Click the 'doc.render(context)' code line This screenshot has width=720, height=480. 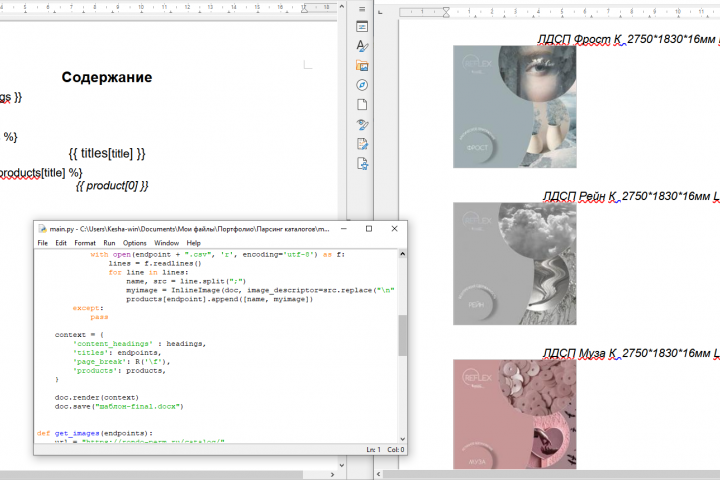[96, 397]
